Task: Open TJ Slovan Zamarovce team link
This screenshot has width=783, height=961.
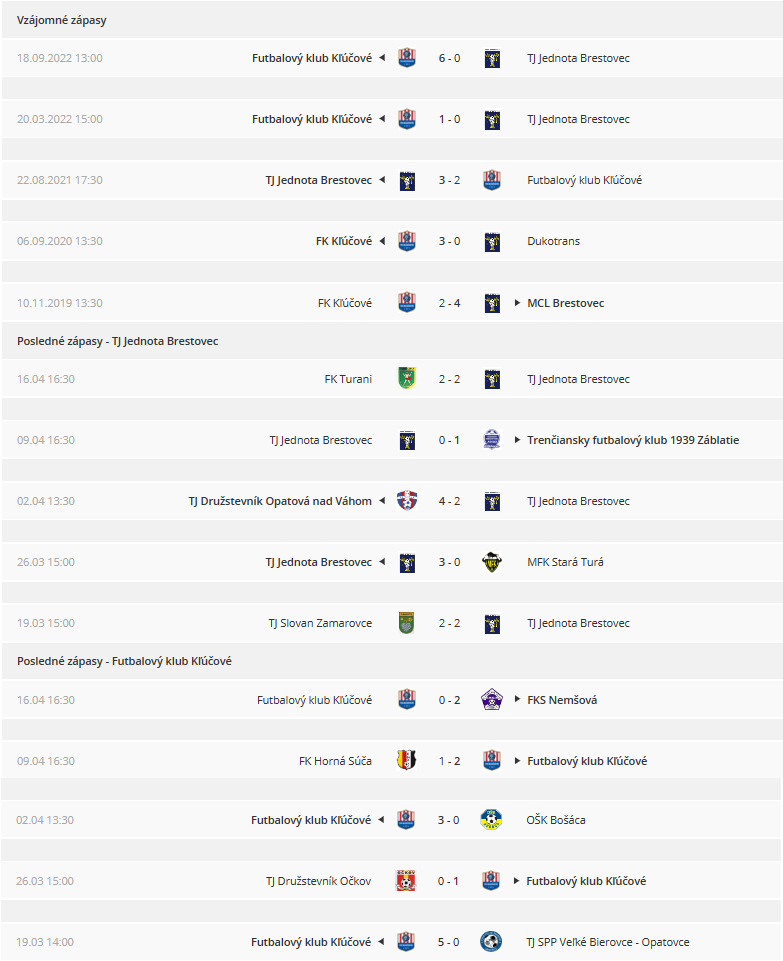Action: coord(320,623)
